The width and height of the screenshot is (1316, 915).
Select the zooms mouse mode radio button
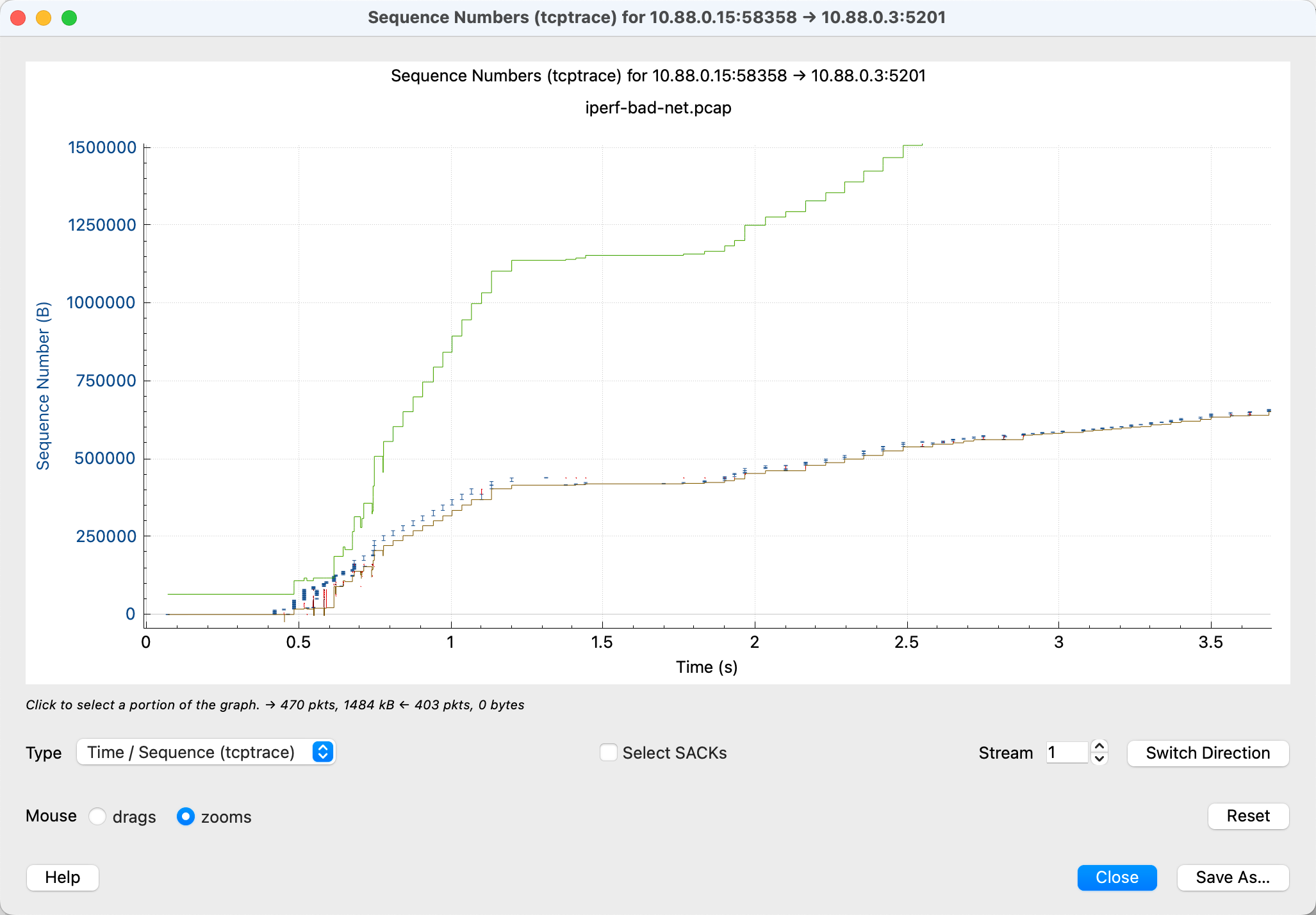[186, 816]
